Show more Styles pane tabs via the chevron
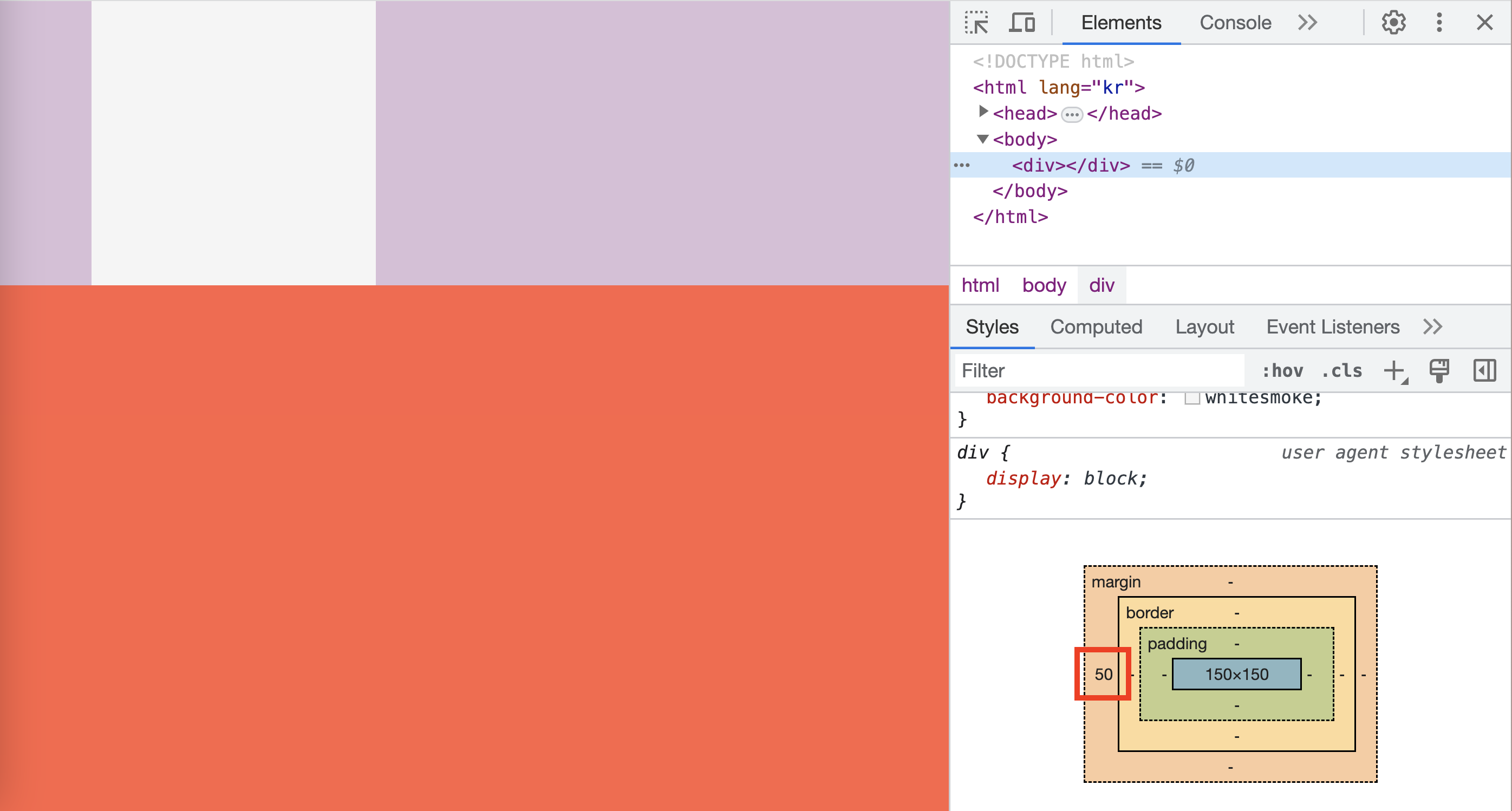Screen dimensions: 1512x811 1432,327
